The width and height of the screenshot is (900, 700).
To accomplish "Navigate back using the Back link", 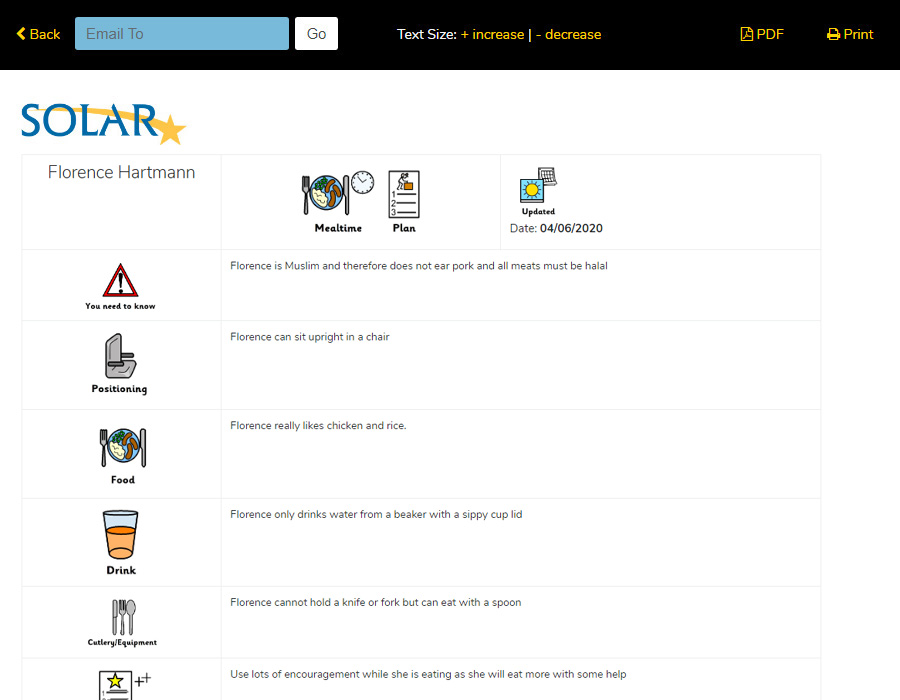I will 37,33.
